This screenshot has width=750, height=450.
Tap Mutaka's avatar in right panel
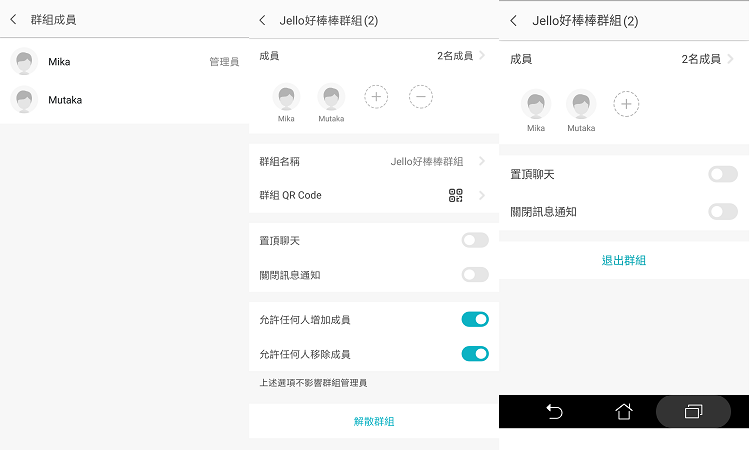tap(581, 104)
